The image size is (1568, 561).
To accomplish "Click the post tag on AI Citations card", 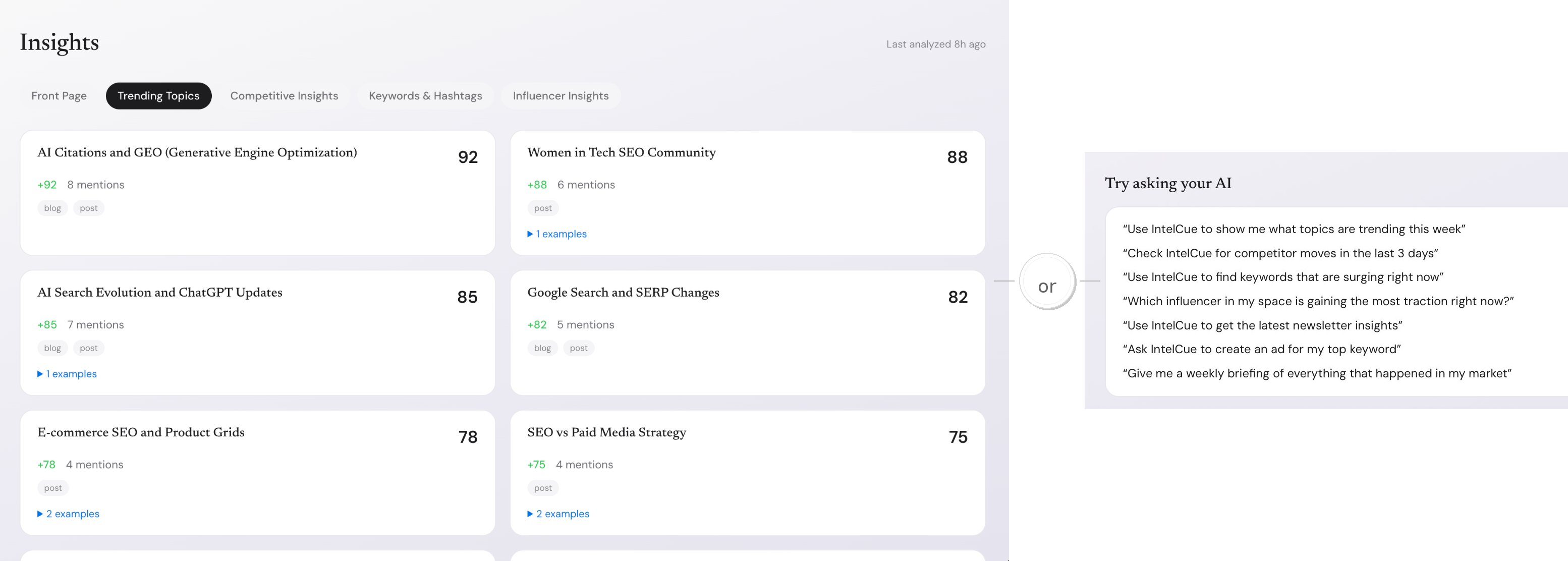I will click(x=88, y=208).
